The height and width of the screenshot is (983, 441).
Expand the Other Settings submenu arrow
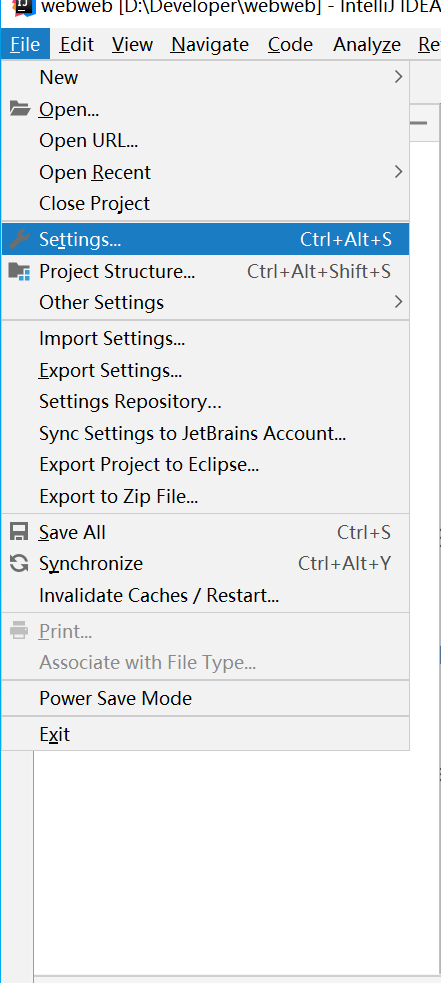point(398,302)
